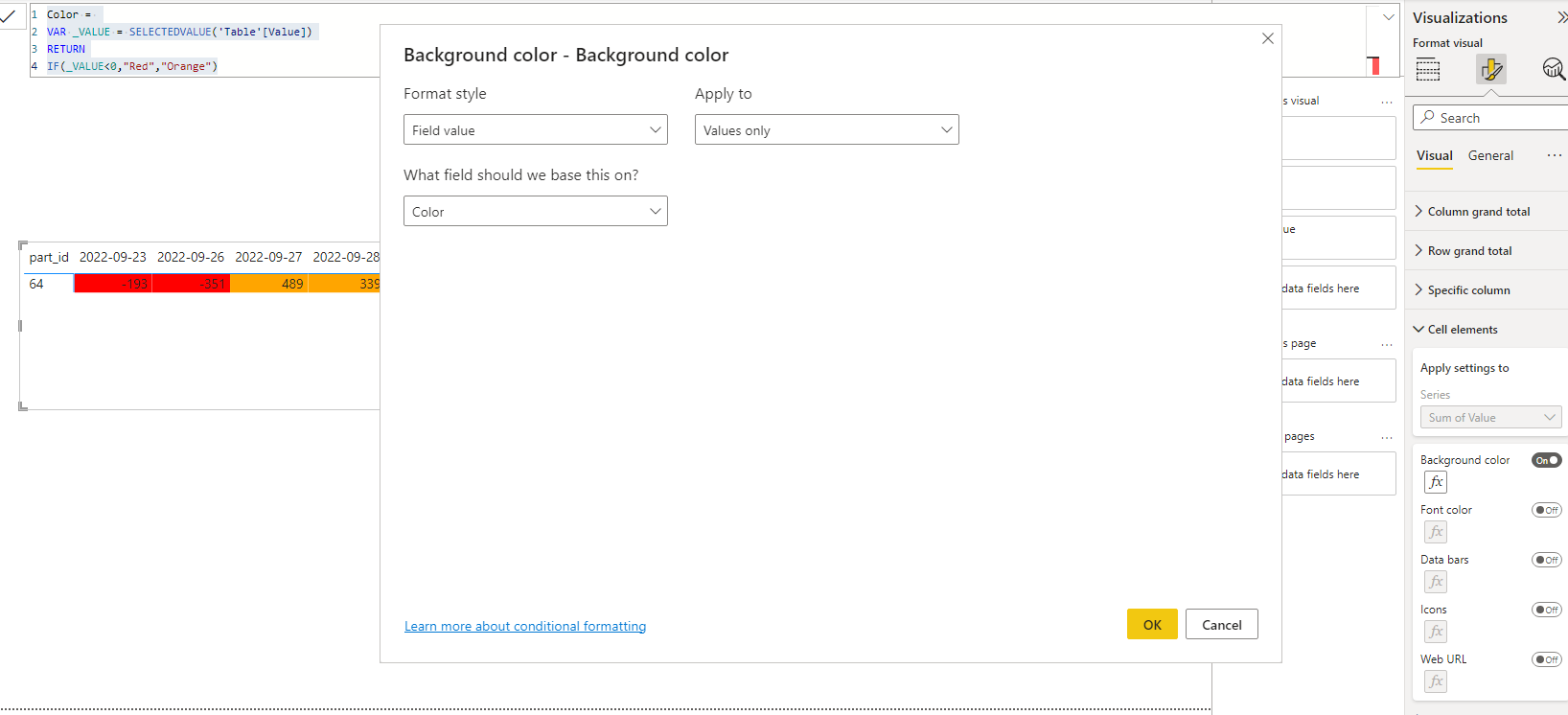
Task: Expand the formula bar chevron
Action: 1388,17
